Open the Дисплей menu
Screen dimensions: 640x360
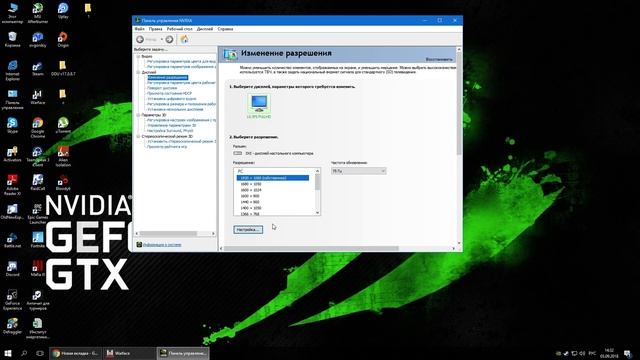(205, 29)
